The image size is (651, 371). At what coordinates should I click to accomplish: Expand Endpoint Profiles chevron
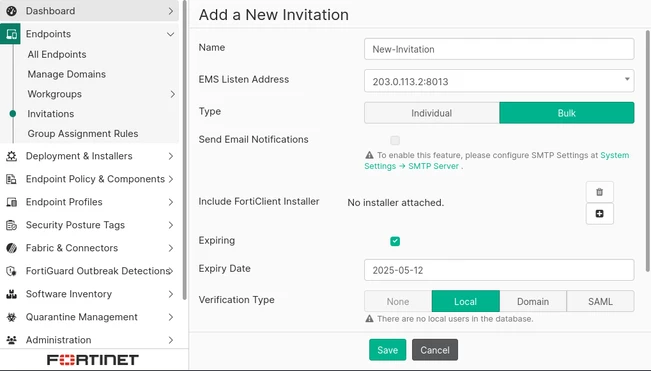171,202
